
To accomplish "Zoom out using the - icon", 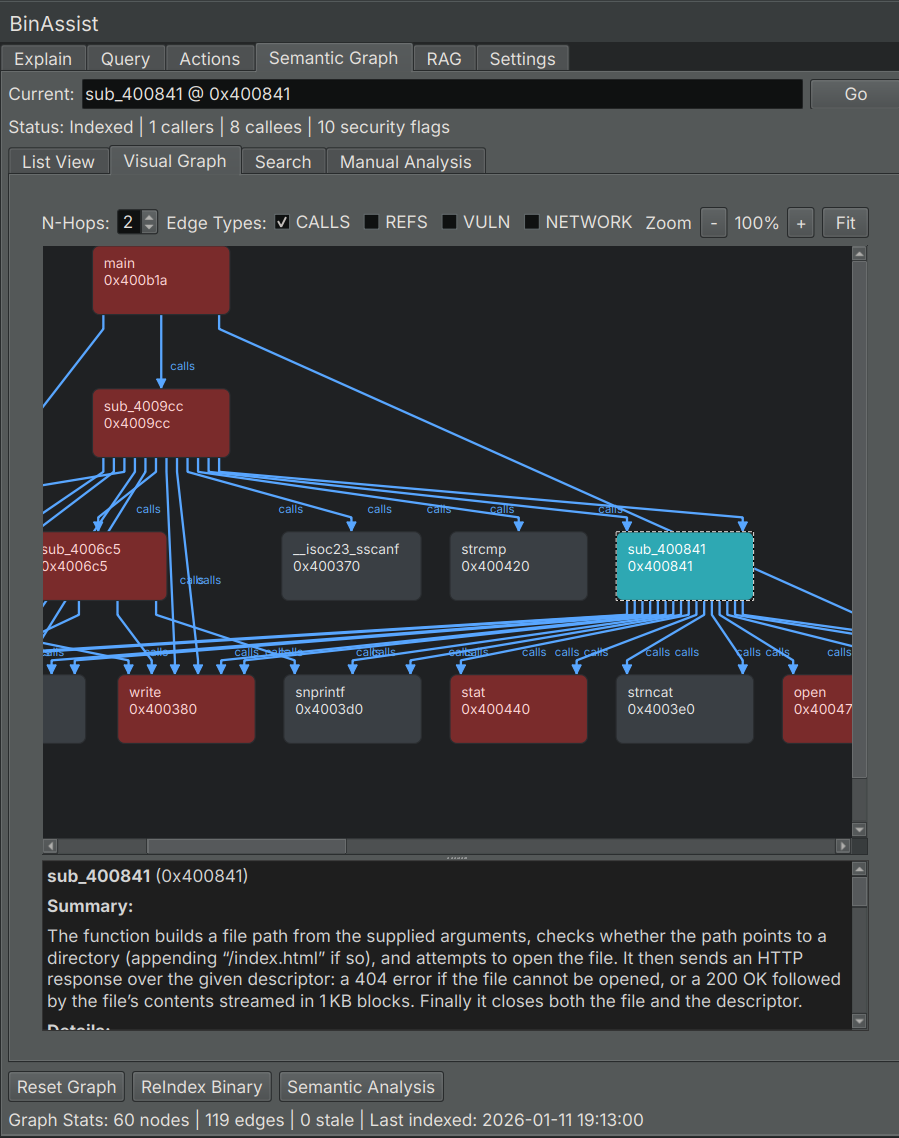I will pos(713,222).
